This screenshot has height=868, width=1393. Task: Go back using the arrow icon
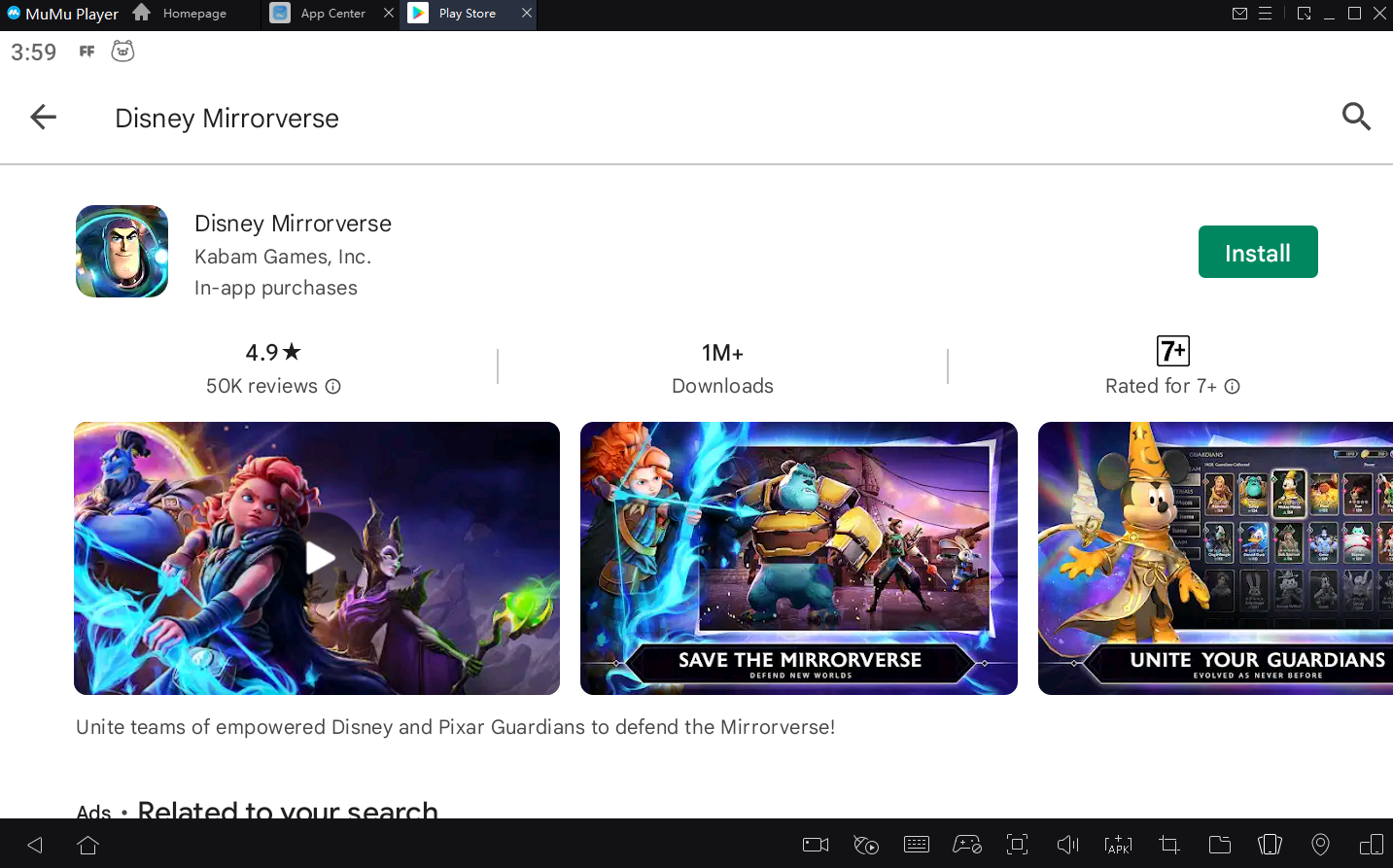click(x=44, y=118)
